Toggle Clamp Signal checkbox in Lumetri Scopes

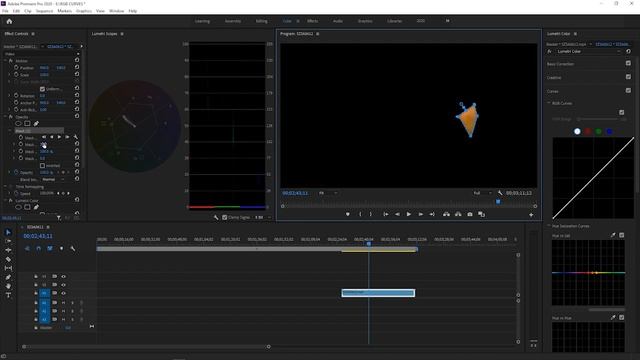click(x=224, y=218)
